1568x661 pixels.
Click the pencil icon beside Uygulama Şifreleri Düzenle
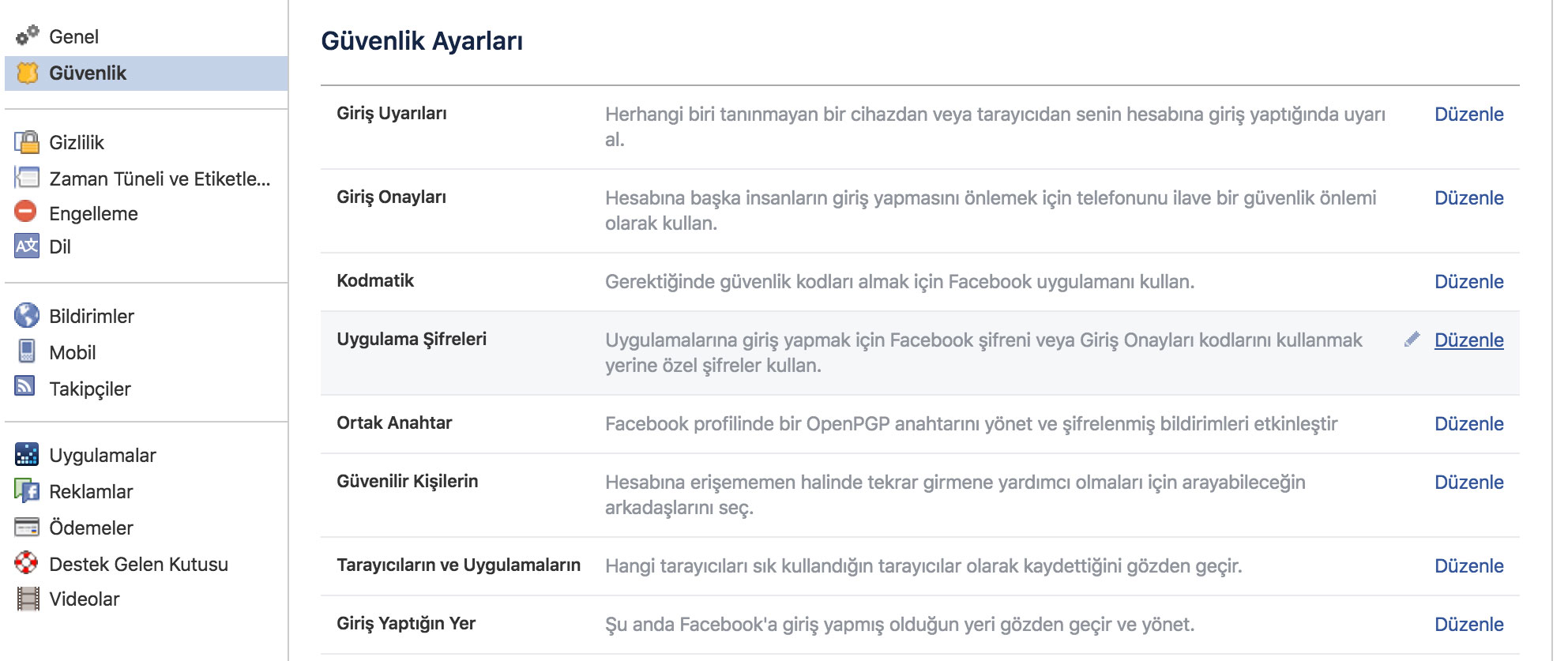click(1412, 340)
